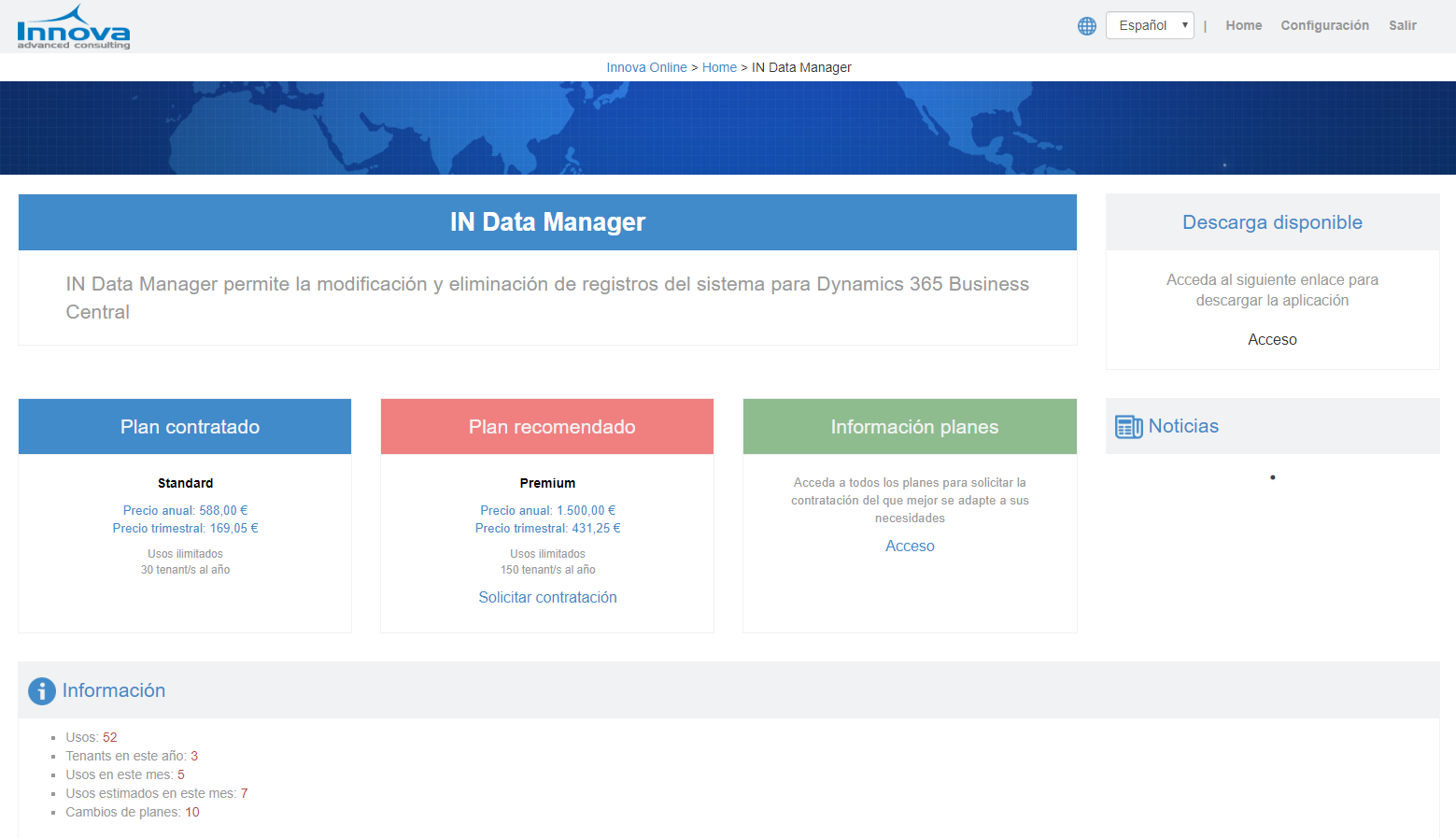Click the Innova advanced consulting logo
The width and height of the screenshot is (1456, 838).
[74, 27]
